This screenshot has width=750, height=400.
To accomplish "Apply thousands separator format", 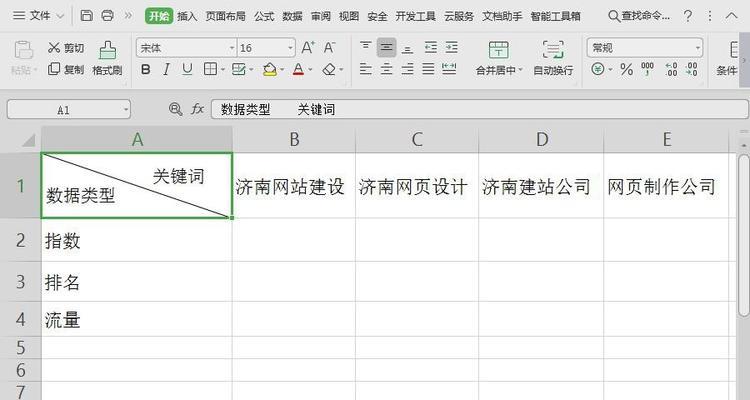I will click(648, 69).
